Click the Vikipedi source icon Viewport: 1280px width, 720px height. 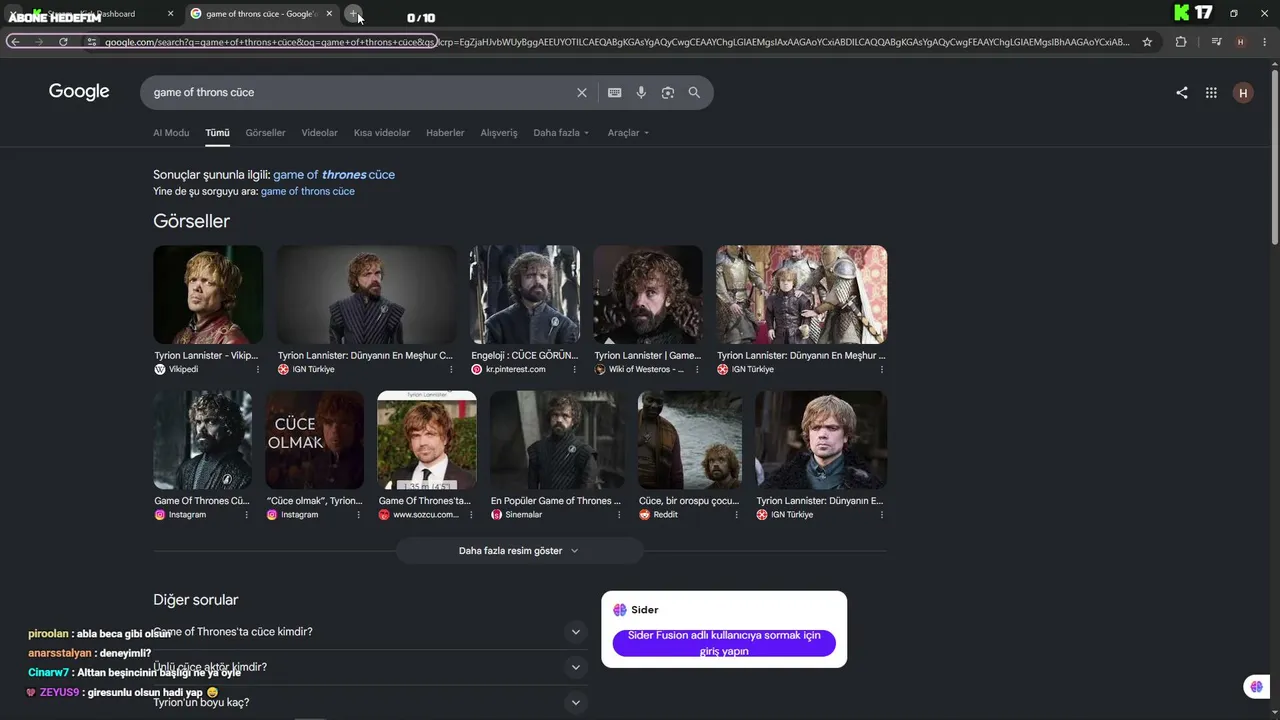click(x=160, y=369)
